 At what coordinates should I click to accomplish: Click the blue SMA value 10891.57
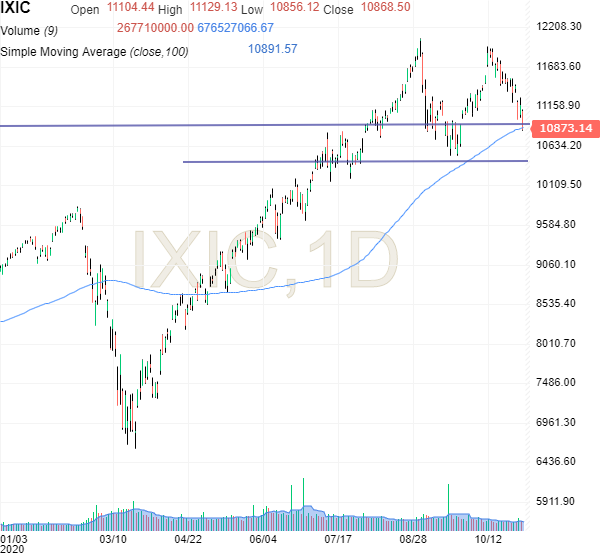(x=273, y=50)
